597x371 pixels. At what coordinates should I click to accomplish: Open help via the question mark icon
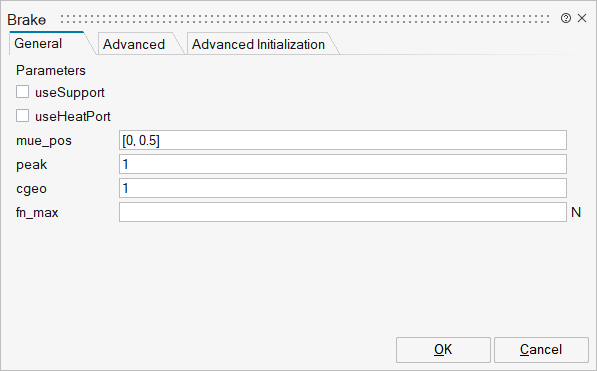coord(566,18)
